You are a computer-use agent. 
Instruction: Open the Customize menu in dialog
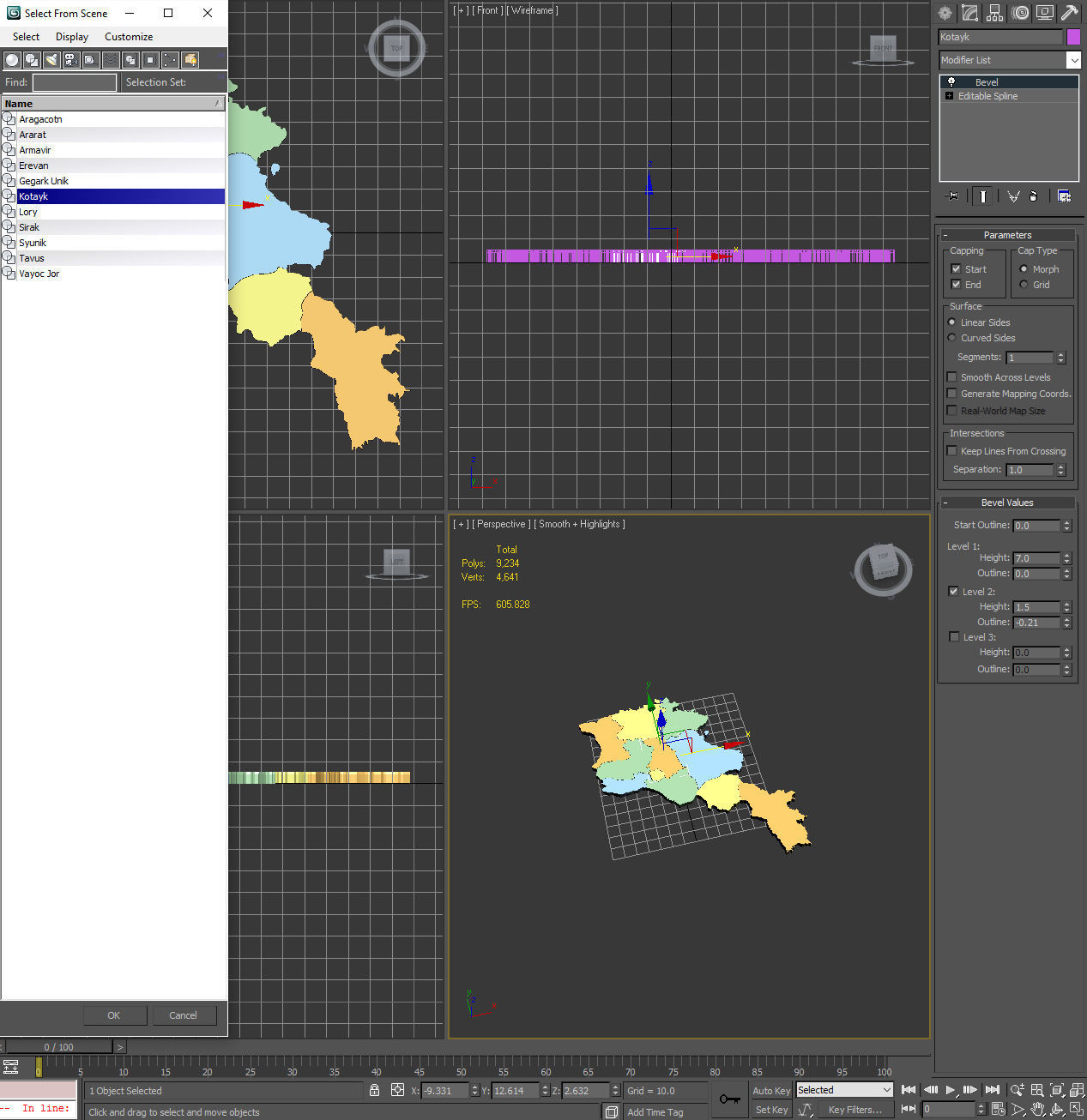point(129,37)
